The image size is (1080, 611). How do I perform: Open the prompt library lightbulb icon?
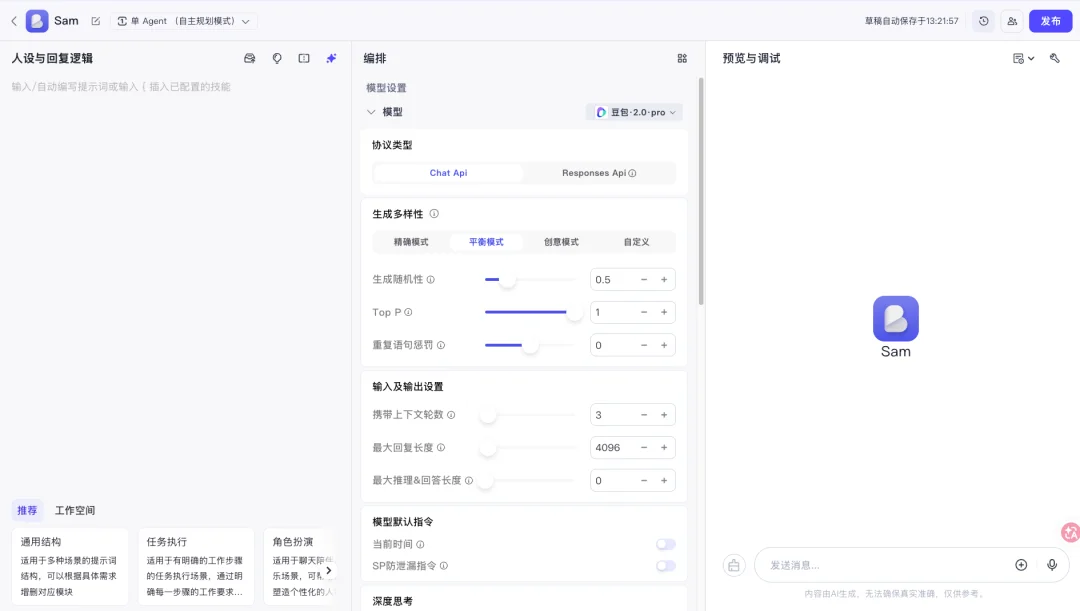coord(276,58)
